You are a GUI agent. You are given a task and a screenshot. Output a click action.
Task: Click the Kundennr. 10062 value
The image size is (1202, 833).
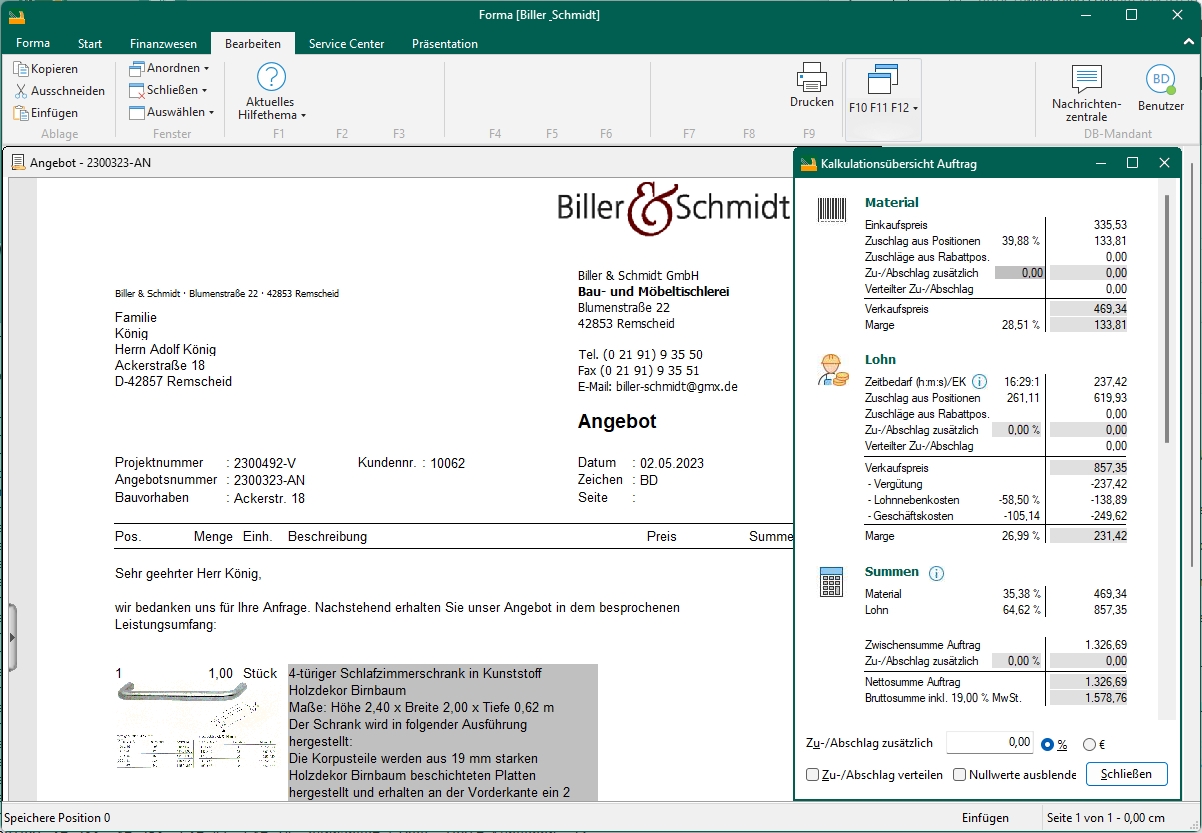pos(448,464)
